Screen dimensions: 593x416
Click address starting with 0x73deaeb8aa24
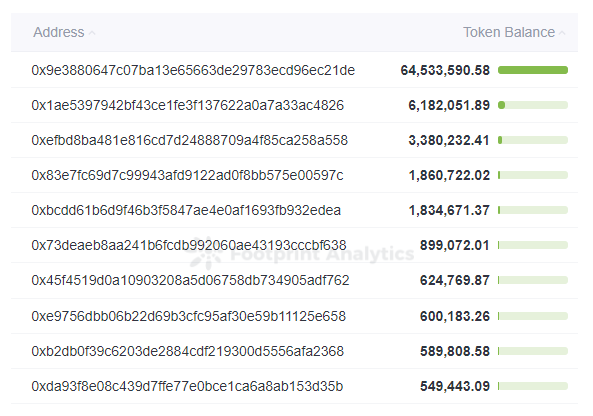pyautogui.click(x=189, y=245)
